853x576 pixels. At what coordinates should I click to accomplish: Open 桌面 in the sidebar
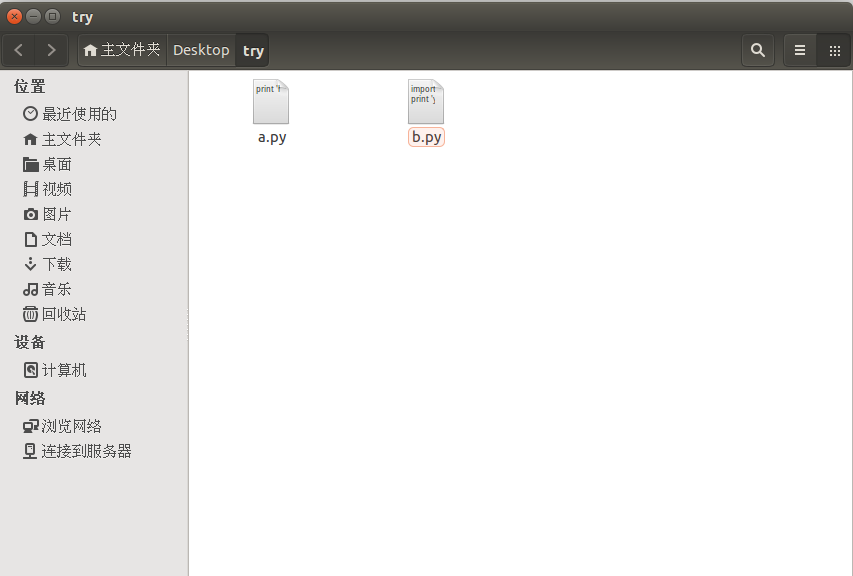coord(94,164)
